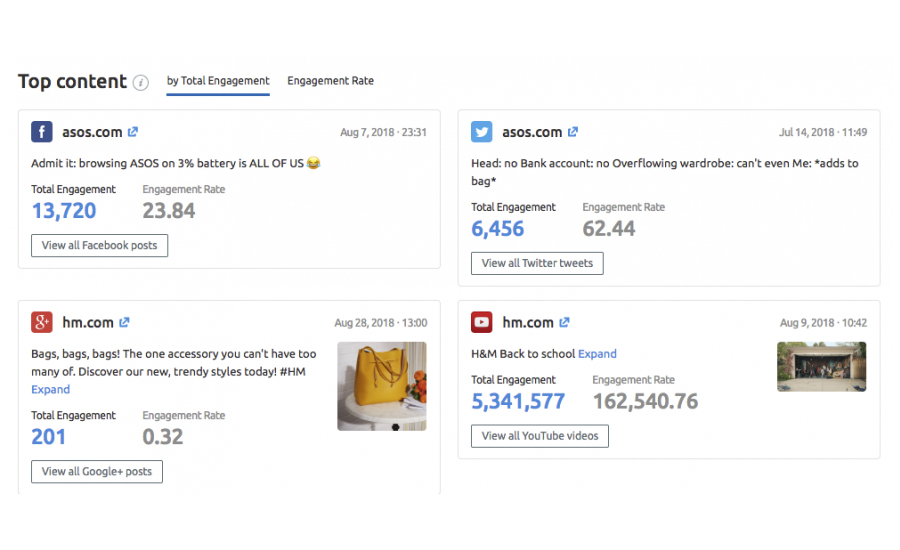900x550 pixels.
Task: Click the YouTube icon on the hm.com card
Action: click(x=482, y=322)
